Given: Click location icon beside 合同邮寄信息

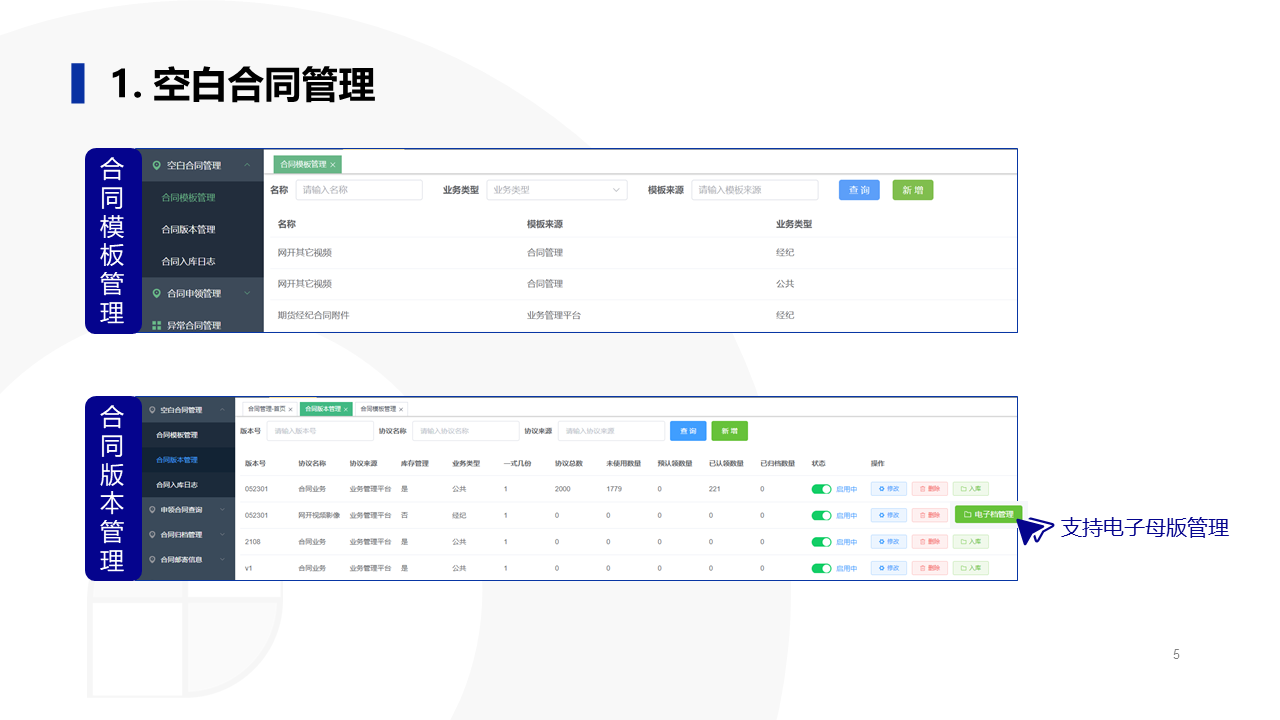Looking at the screenshot, I should [x=152, y=560].
